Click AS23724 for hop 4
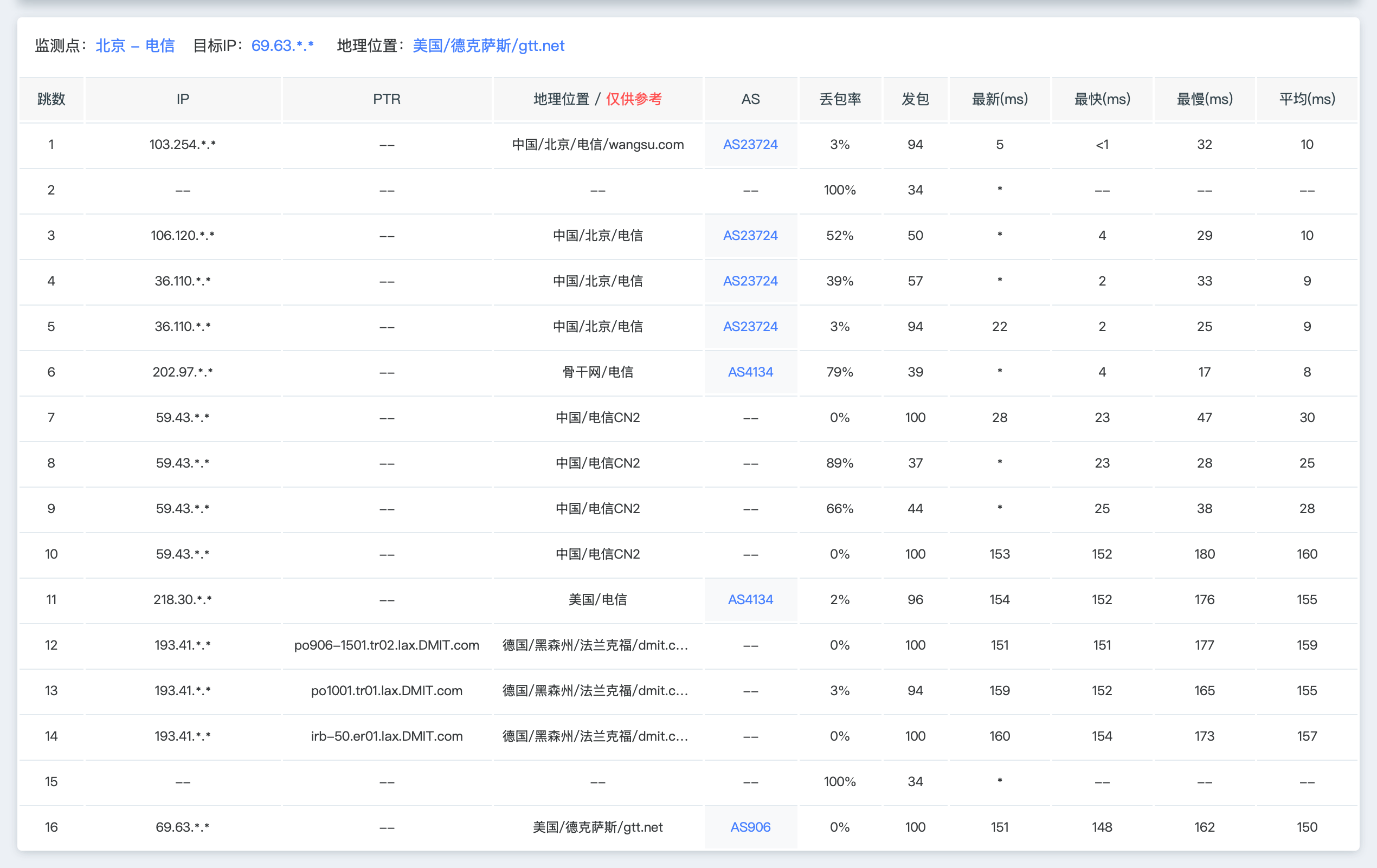Viewport: 1377px width, 868px height. [750, 281]
